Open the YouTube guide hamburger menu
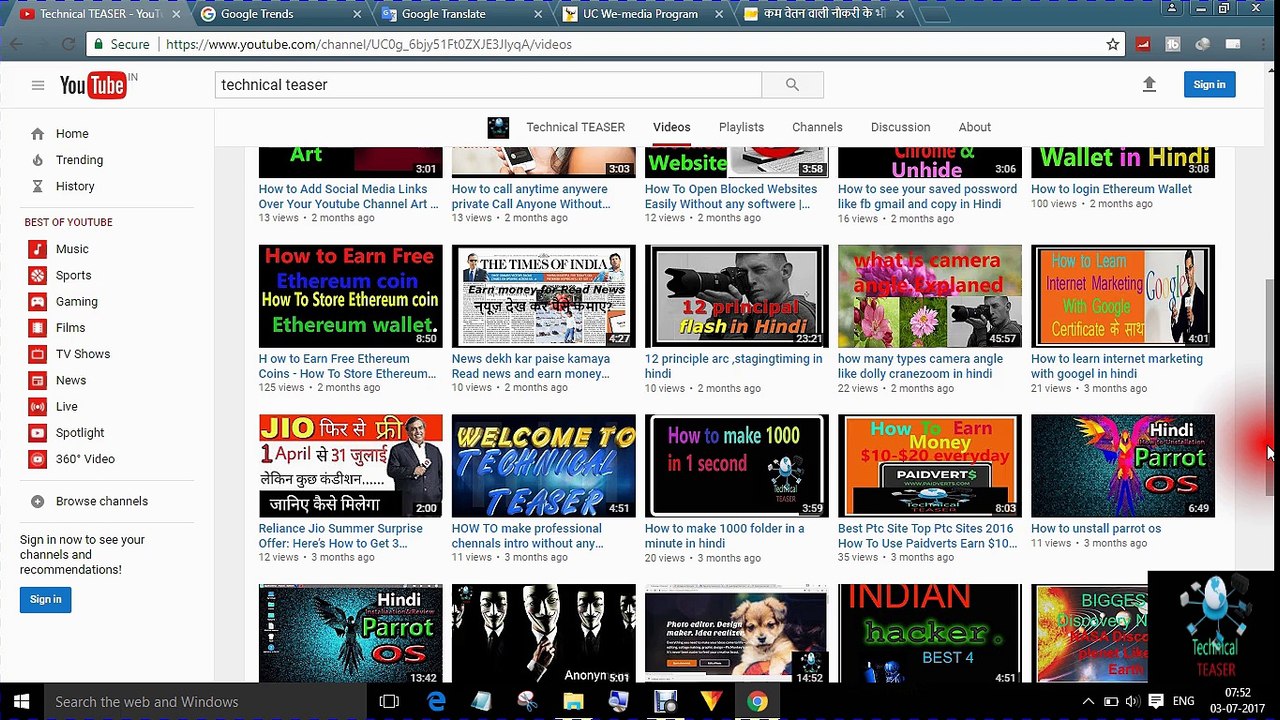The width and height of the screenshot is (1280, 720). pos(38,85)
